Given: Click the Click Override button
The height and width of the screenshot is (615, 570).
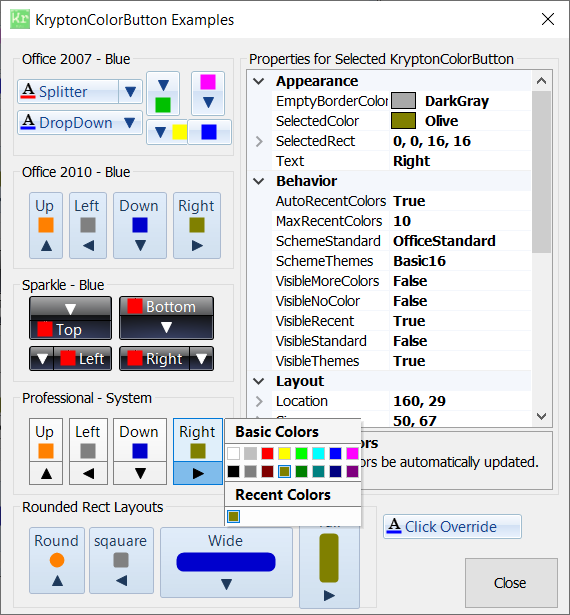Looking at the screenshot, I should pyautogui.click(x=452, y=526).
